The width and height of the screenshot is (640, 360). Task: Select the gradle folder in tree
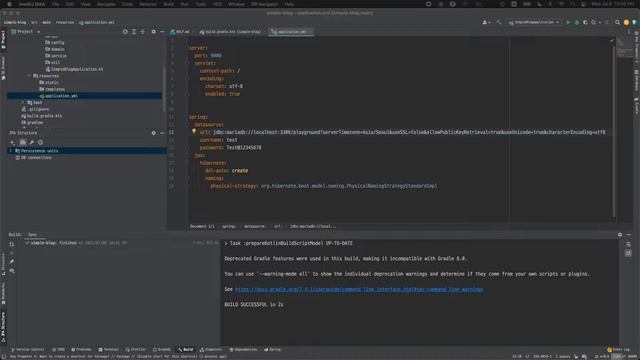(32, 122)
